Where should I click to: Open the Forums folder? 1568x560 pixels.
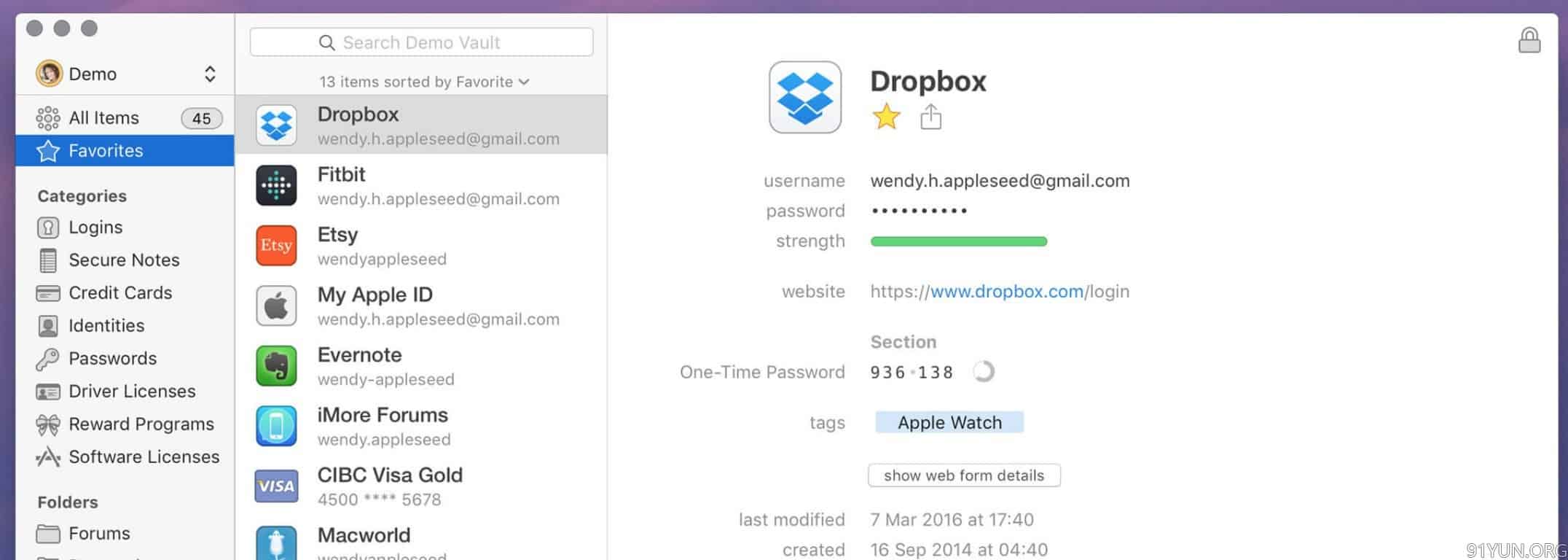click(x=125, y=534)
